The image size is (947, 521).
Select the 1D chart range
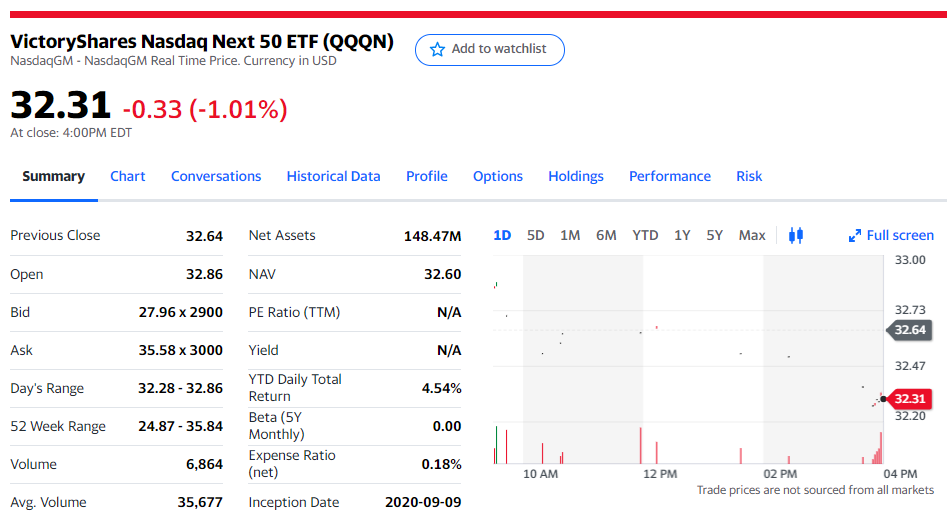(x=502, y=235)
